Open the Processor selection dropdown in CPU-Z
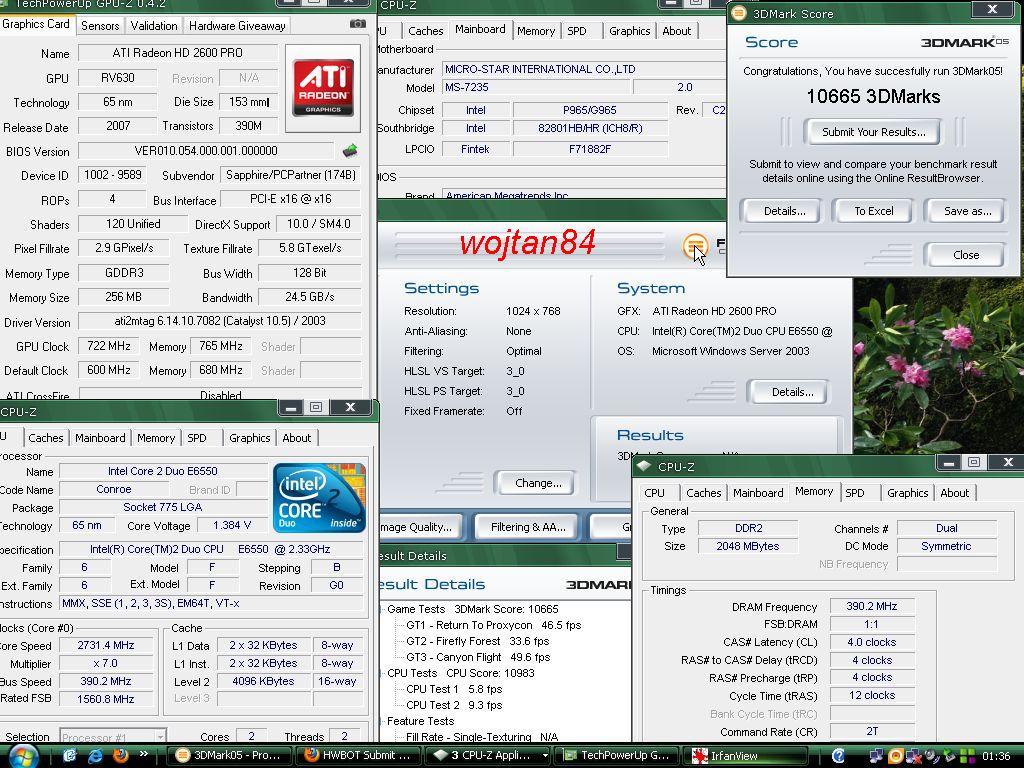The height and width of the screenshot is (768, 1024). 159,737
